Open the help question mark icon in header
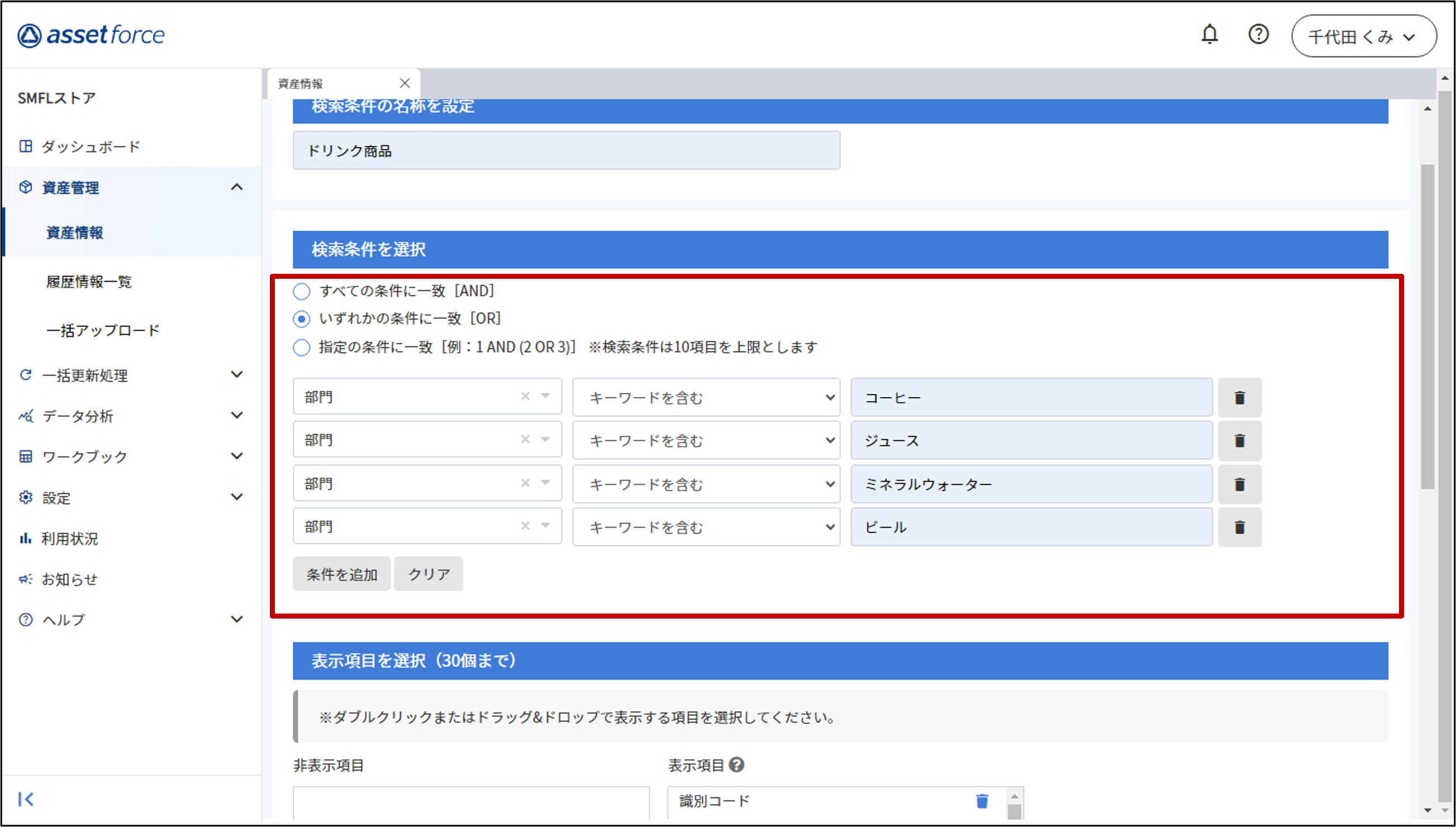The height and width of the screenshot is (827, 1456). (x=1258, y=35)
